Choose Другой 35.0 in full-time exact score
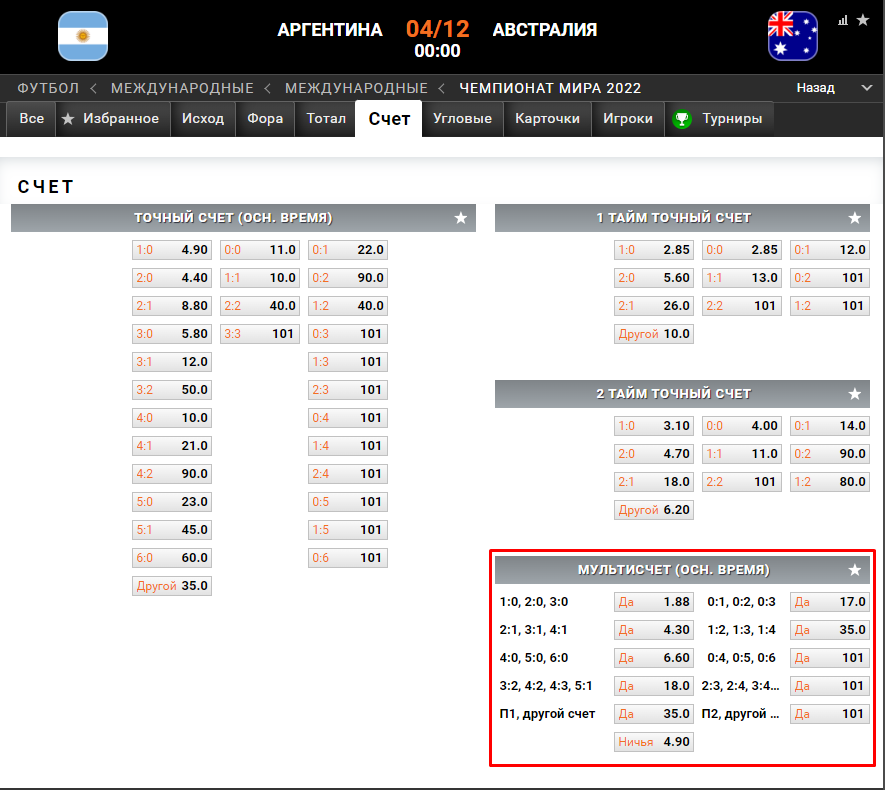885x790 pixels. pos(171,586)
